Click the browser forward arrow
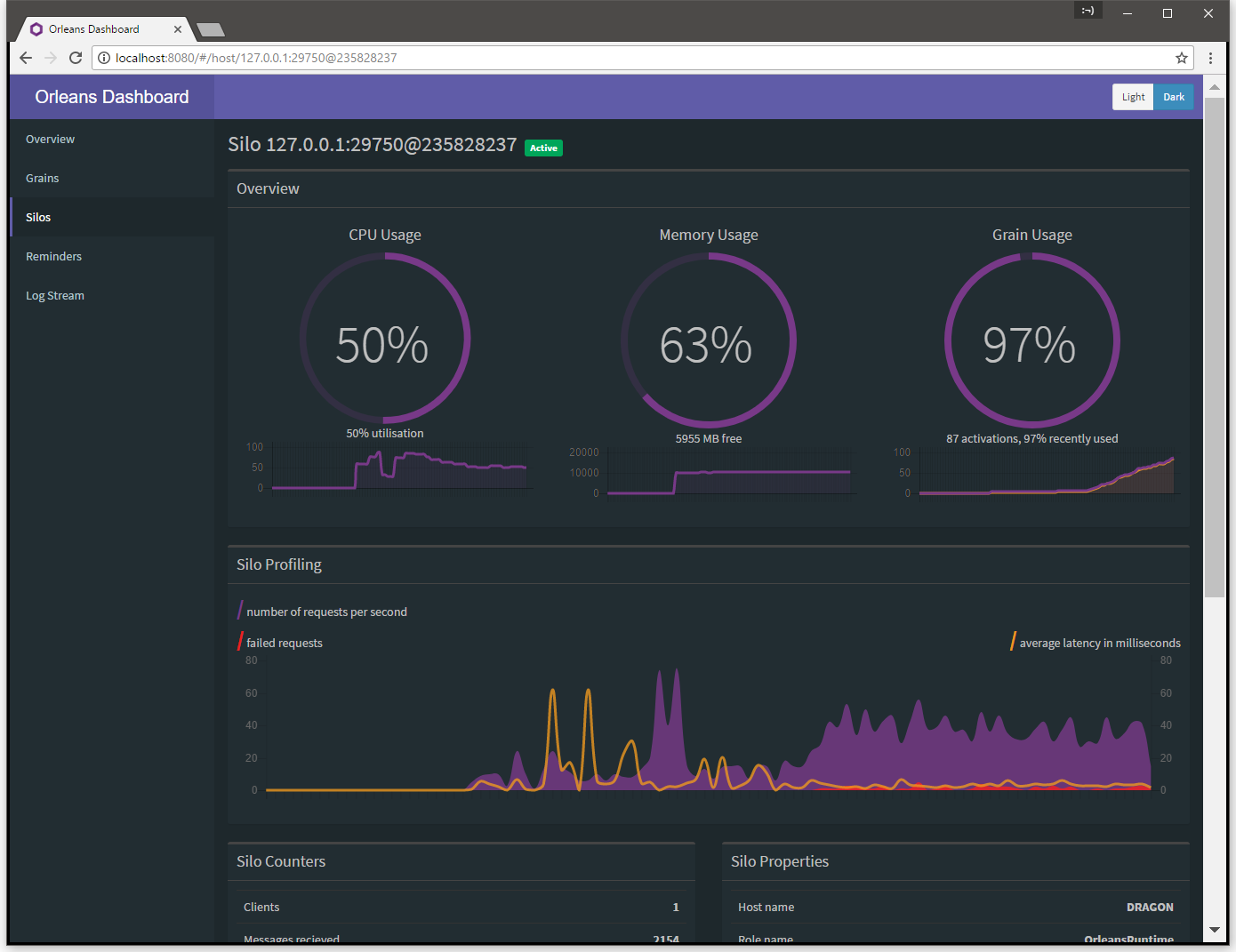This screenshot has height=952, width=1236. coord(51,58)
